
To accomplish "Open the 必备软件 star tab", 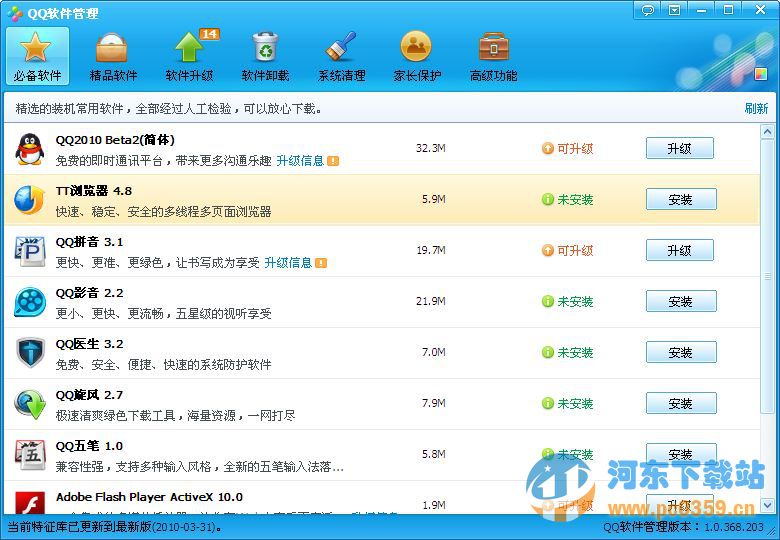I will [x=37, y=56].
